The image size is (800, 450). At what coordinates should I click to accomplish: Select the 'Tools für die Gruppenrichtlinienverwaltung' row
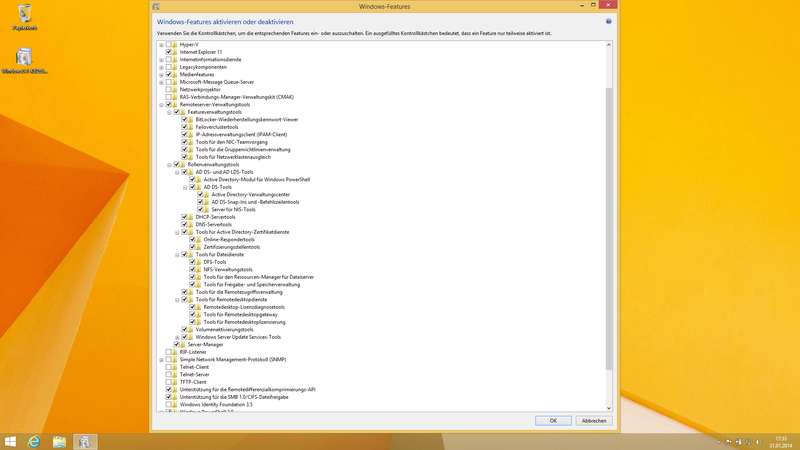coord(243,149)
